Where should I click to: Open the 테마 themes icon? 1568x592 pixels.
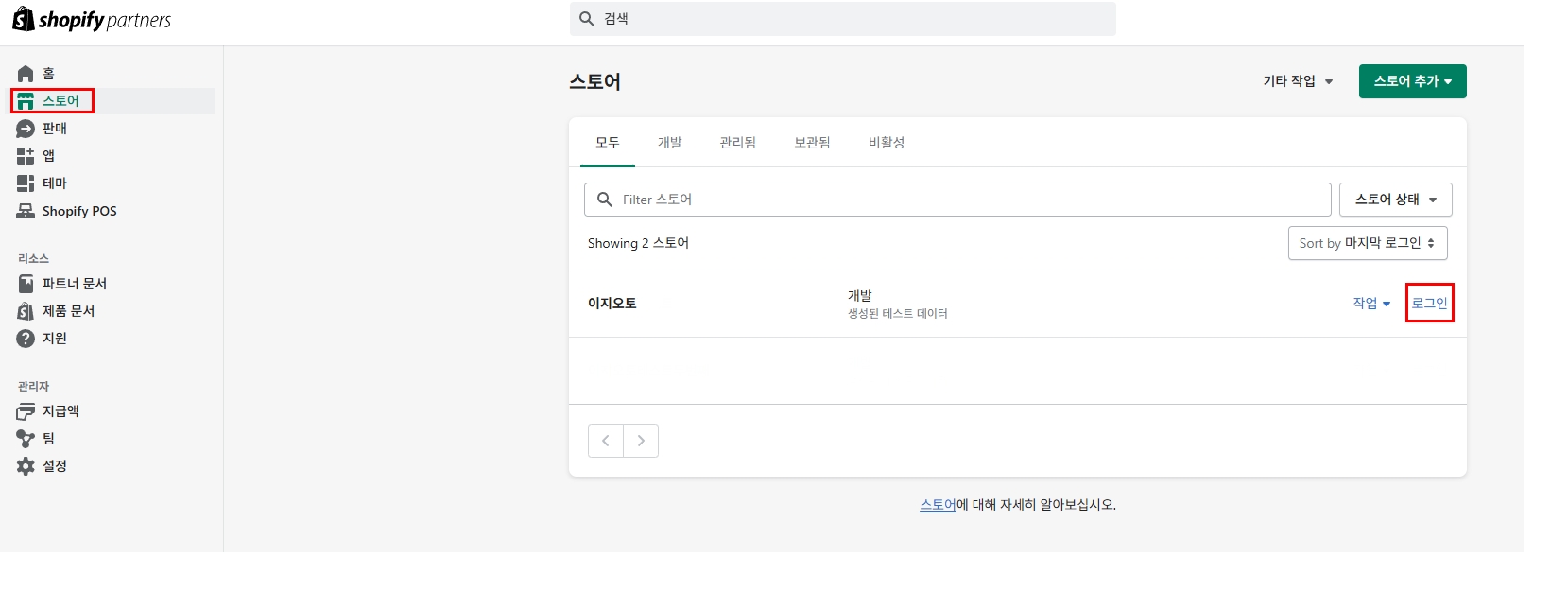(x=26, y=183)
